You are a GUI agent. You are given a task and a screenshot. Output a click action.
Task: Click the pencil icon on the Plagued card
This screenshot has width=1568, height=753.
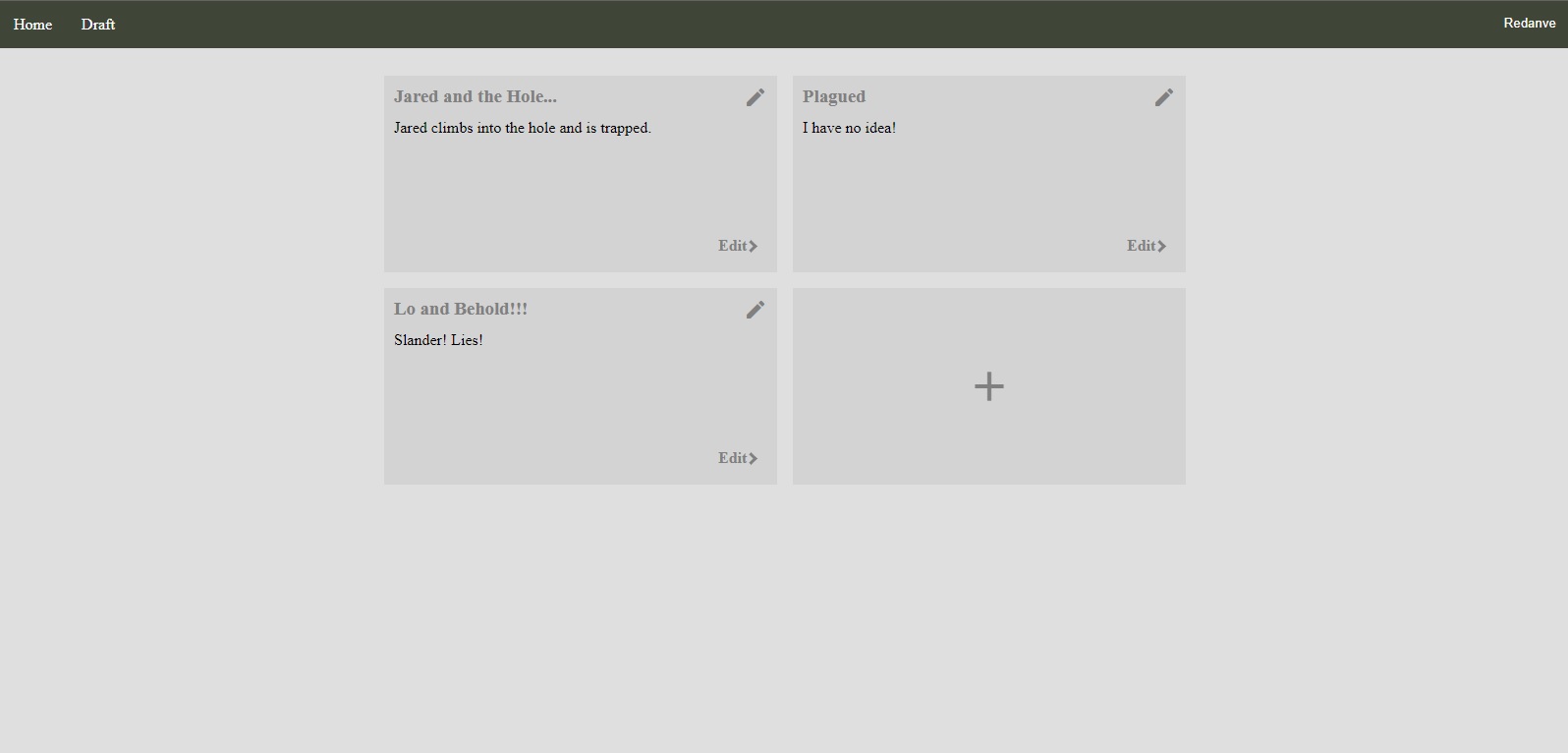point(1163,97)
